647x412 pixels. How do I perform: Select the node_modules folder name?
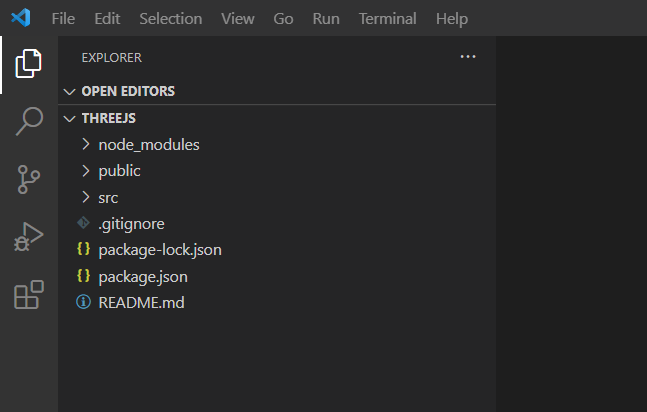(x=149, y=145)
